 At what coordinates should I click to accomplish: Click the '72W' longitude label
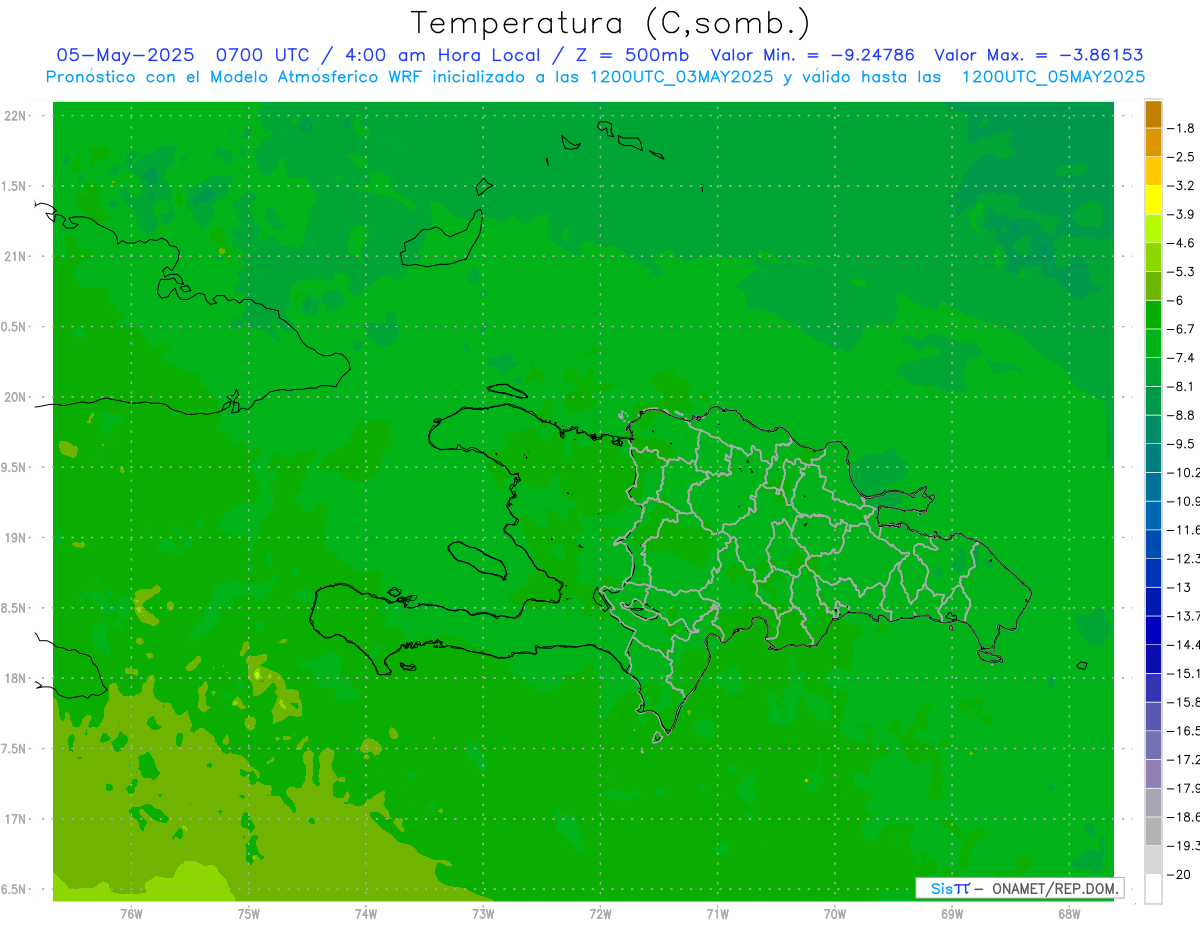coord(600,914)
